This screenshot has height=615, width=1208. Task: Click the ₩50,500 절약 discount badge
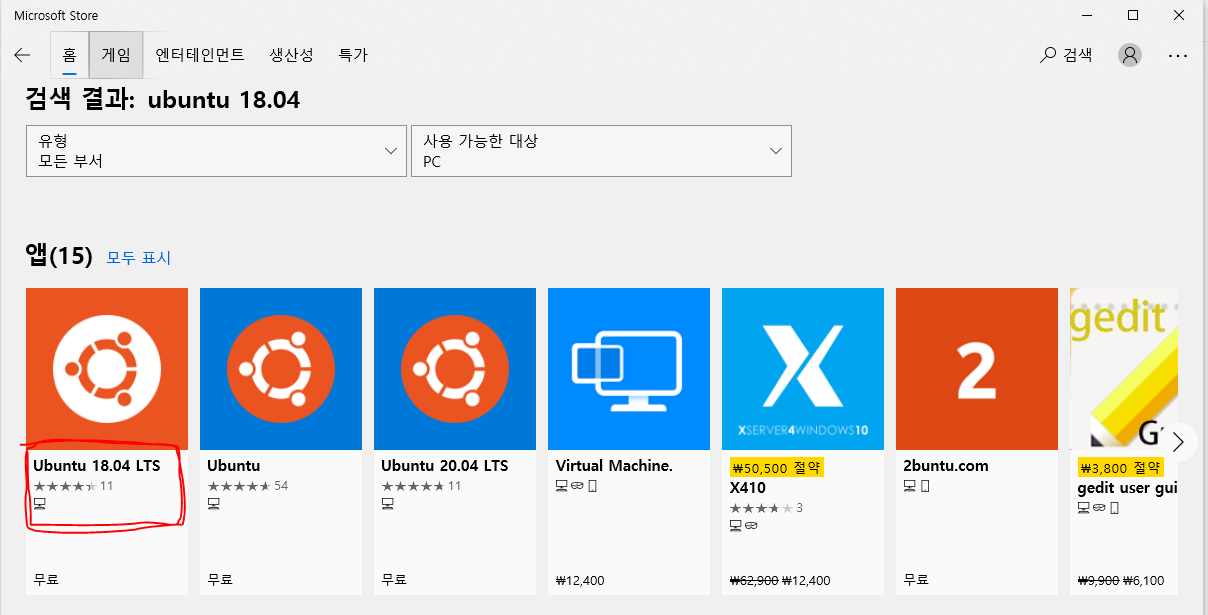(x=776, y=467)
